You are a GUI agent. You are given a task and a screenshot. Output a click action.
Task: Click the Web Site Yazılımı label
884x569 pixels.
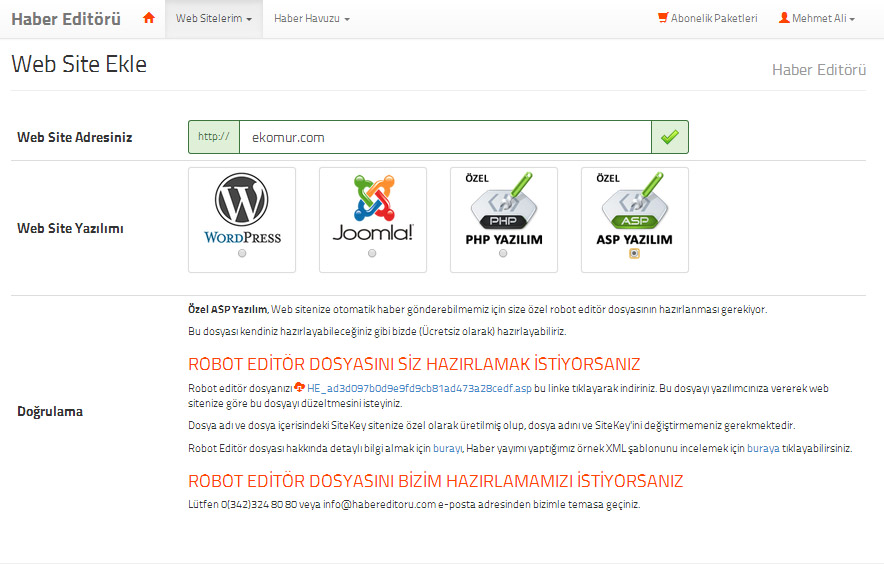(x=70, y=228)
